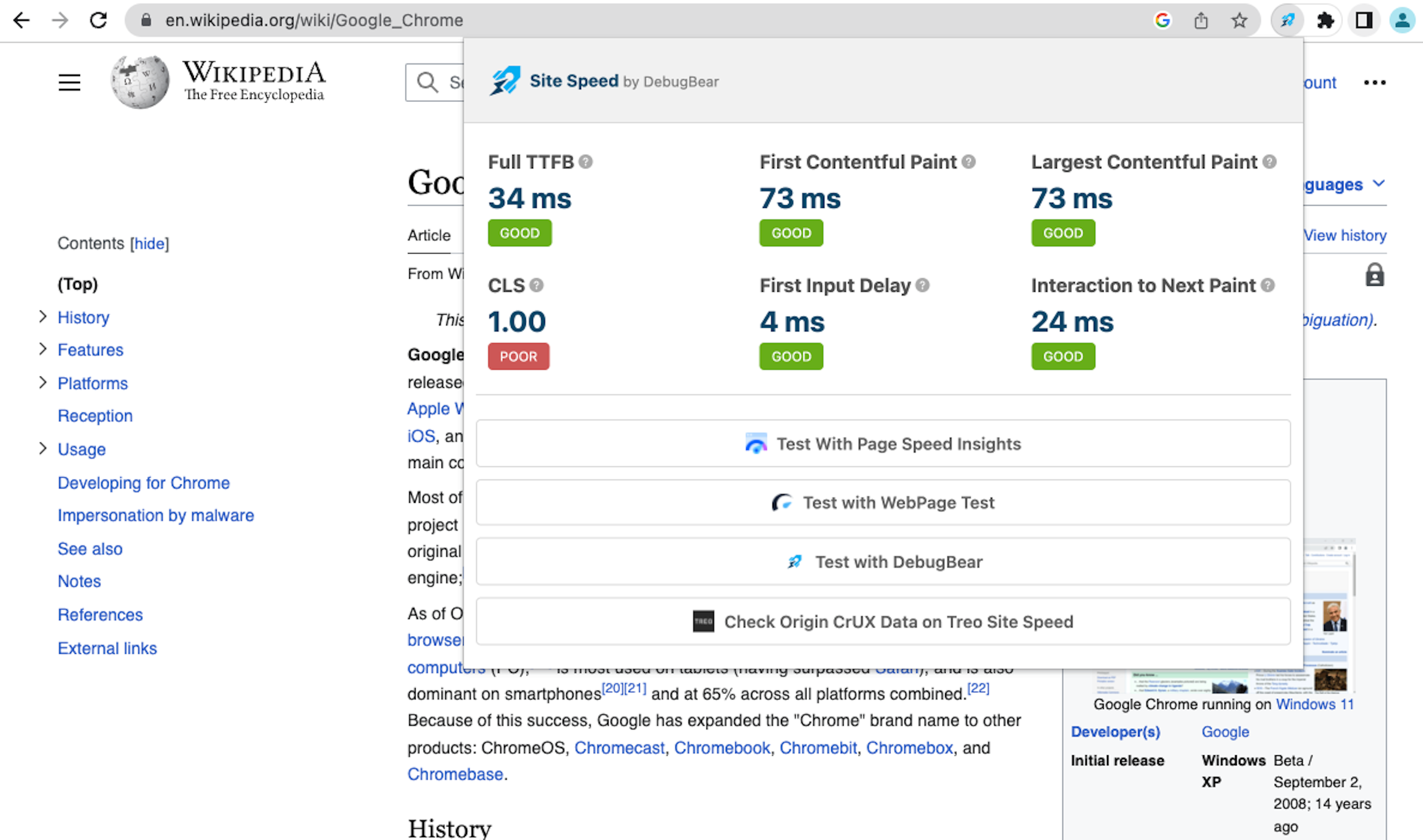Image resolution: width=1423 pixels, height=840 pixels.
Task: Expand the History section chevron
Action: point(42,317)
